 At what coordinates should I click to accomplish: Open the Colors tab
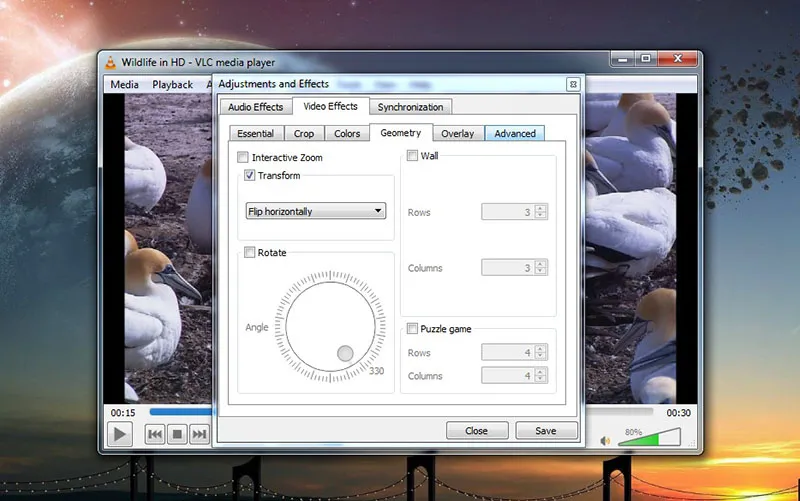pos(347,133)
